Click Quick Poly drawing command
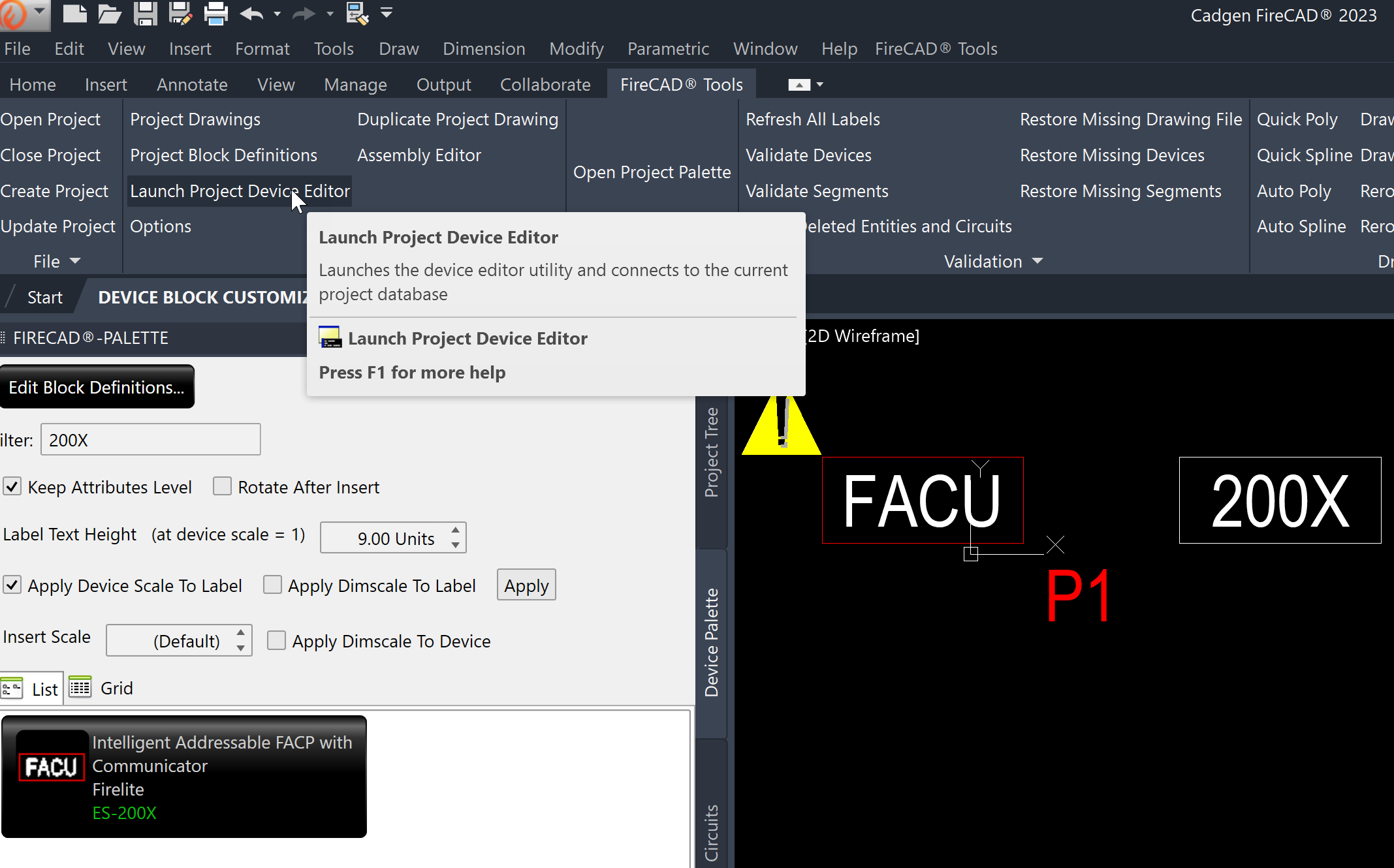The image size is (1394, 868). [x=1297, y=119]
